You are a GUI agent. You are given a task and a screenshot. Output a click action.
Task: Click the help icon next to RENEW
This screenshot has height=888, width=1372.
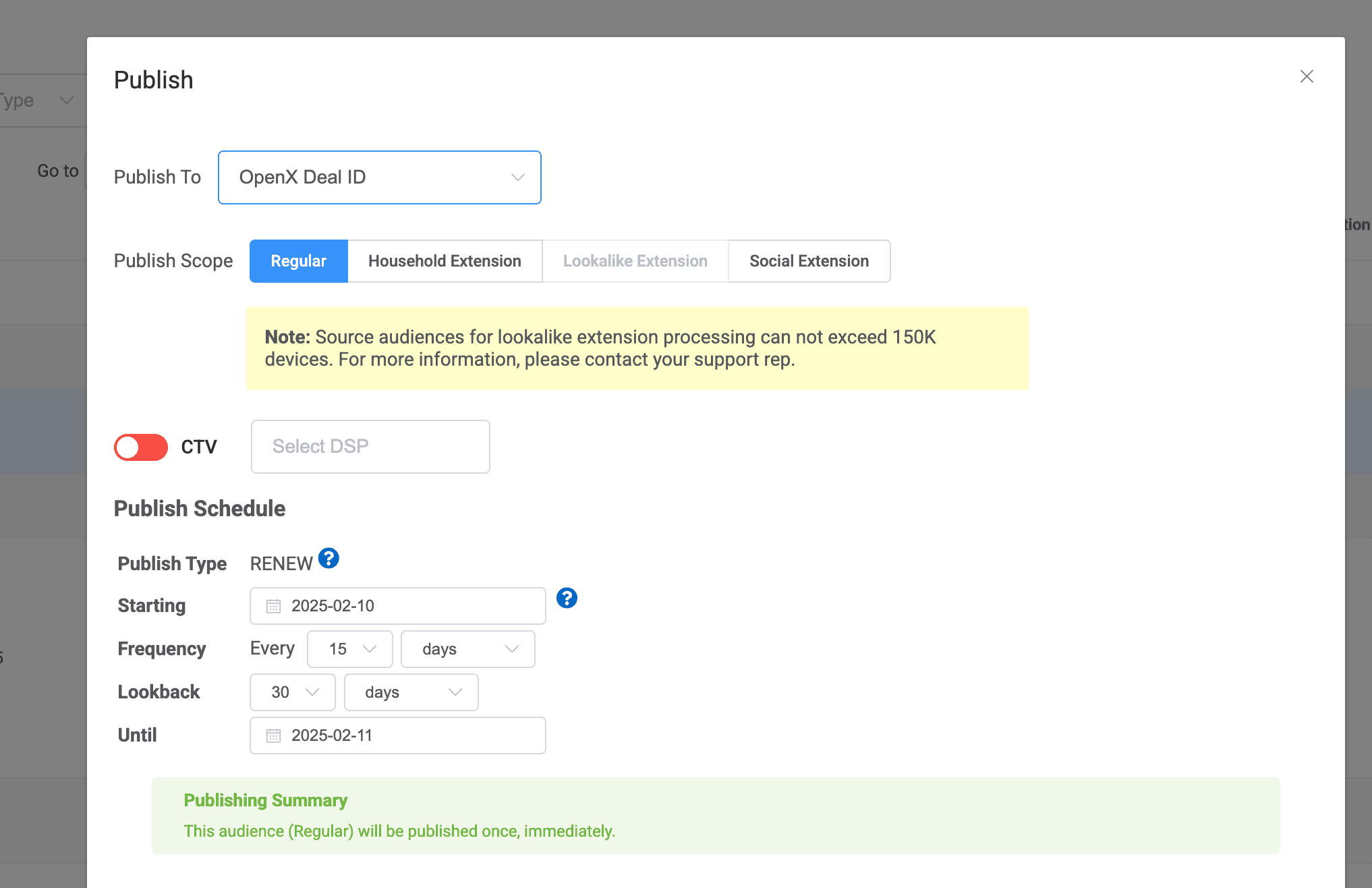tap(328, 559)
